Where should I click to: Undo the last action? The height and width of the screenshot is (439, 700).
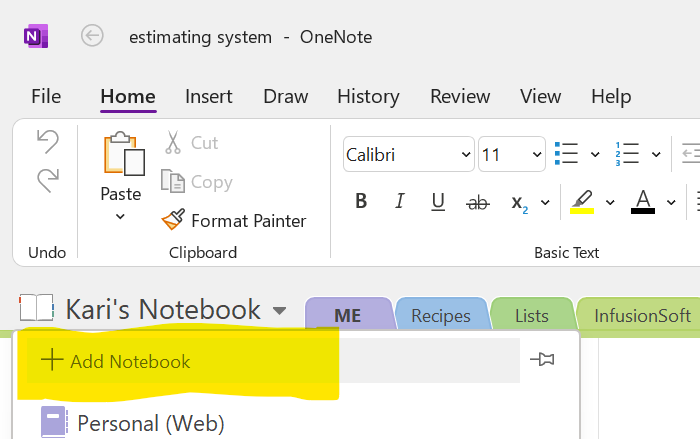(x=47, y=142)
